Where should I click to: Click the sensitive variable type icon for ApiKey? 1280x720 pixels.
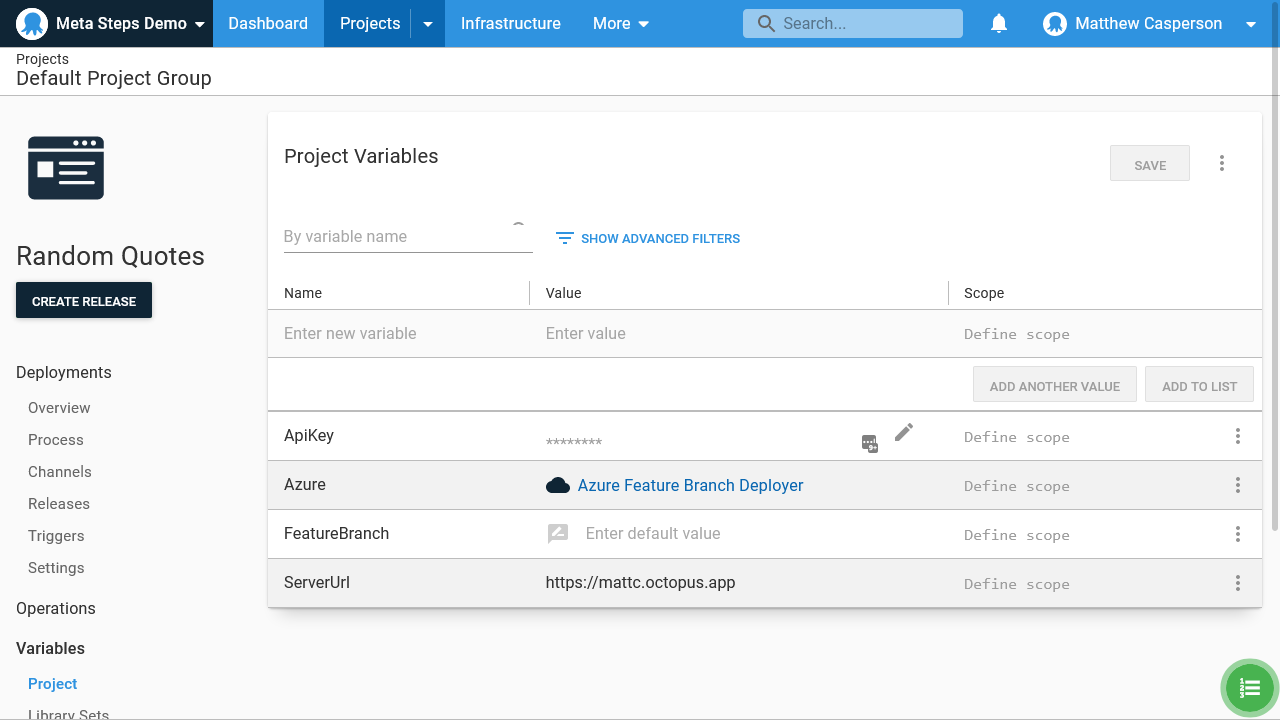[870, 443]
